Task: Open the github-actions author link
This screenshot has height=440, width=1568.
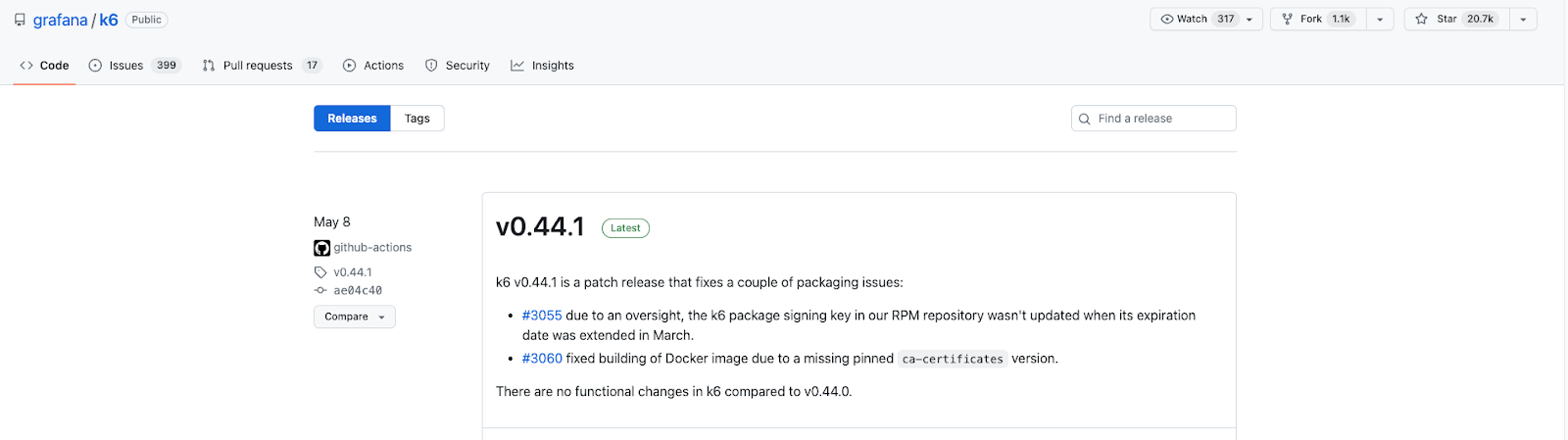Action: (x=372, y=248)
